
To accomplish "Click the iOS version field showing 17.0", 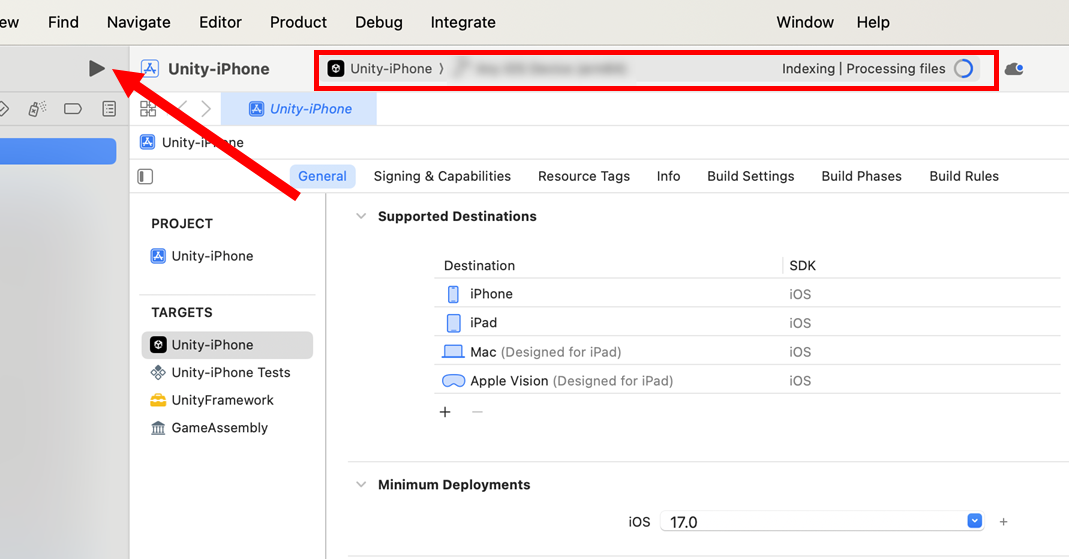I will (x=822, y=522).
